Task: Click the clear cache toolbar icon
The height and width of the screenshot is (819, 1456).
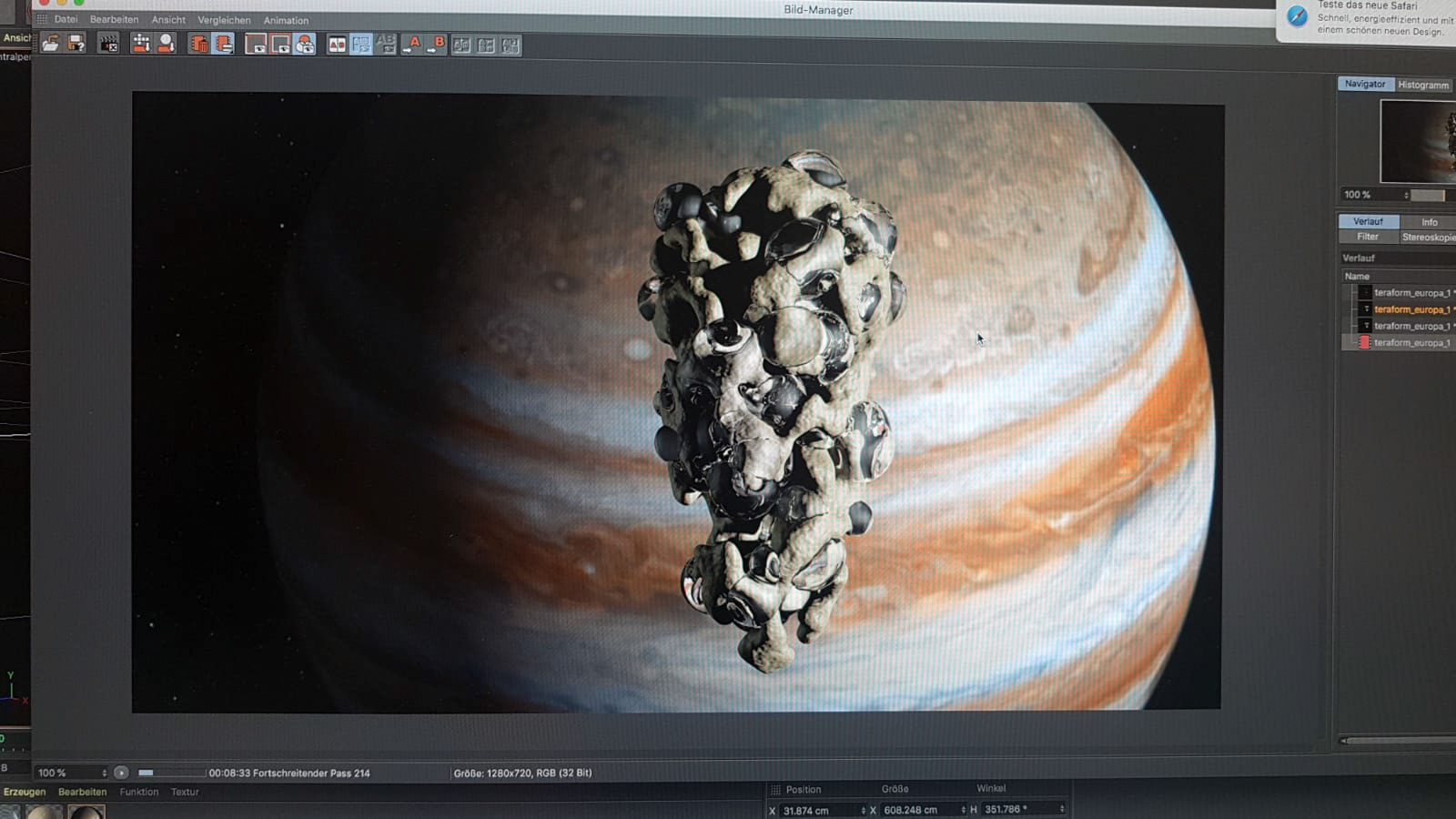Action: [141, 43]
